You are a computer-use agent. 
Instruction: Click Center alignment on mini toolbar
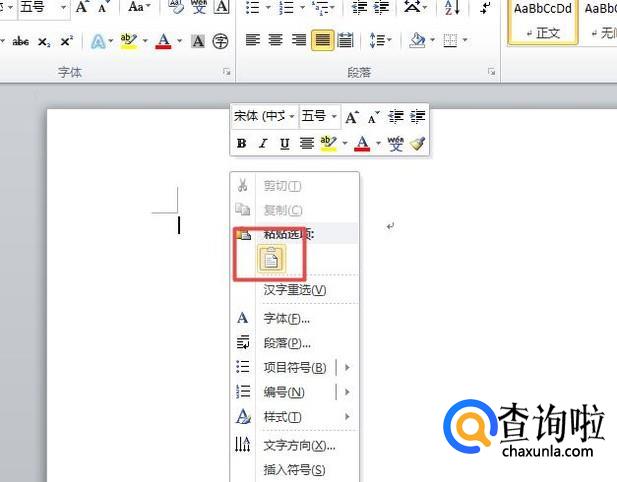pyautogui.click(x=307, y=143)
